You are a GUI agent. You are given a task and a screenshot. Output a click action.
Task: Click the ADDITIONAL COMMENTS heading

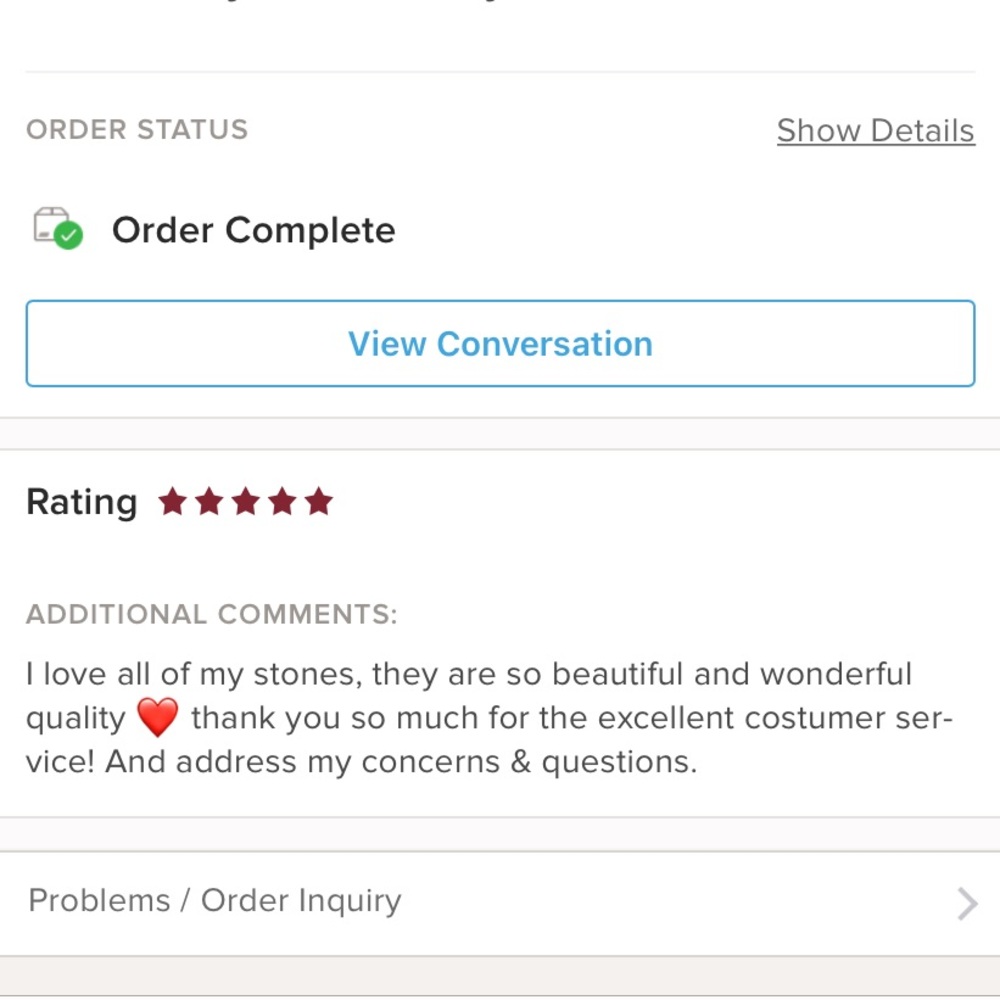(x=211, y=614)
